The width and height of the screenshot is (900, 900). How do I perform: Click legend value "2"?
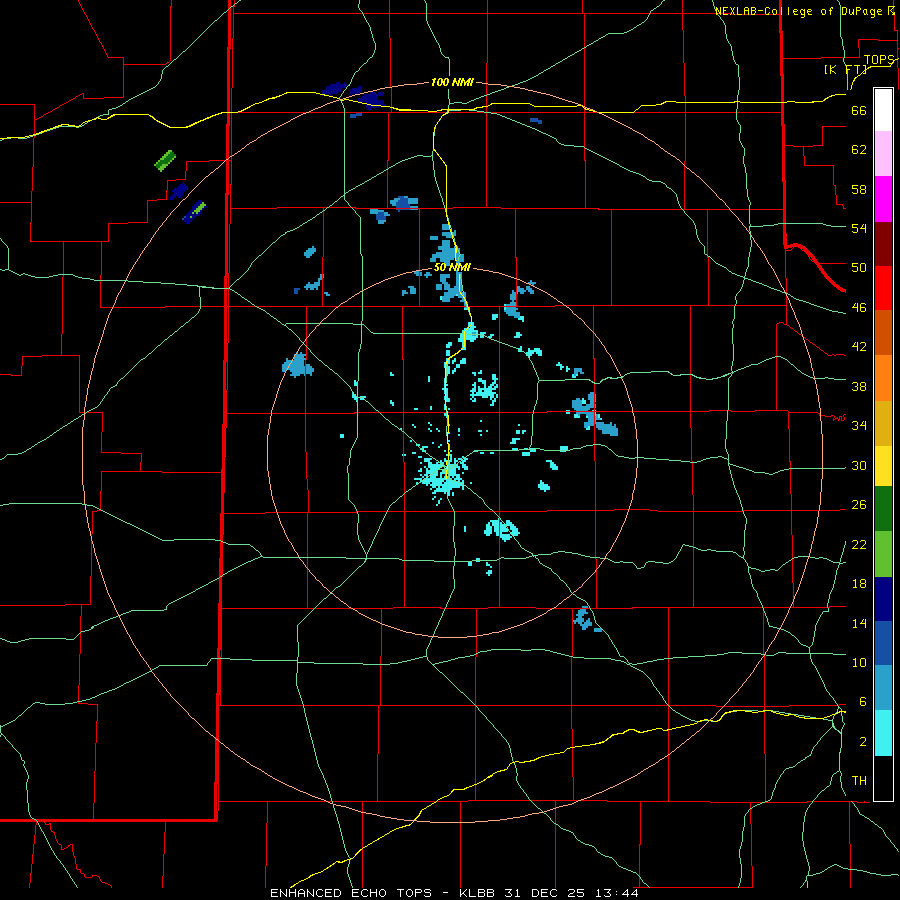point(862,742)
